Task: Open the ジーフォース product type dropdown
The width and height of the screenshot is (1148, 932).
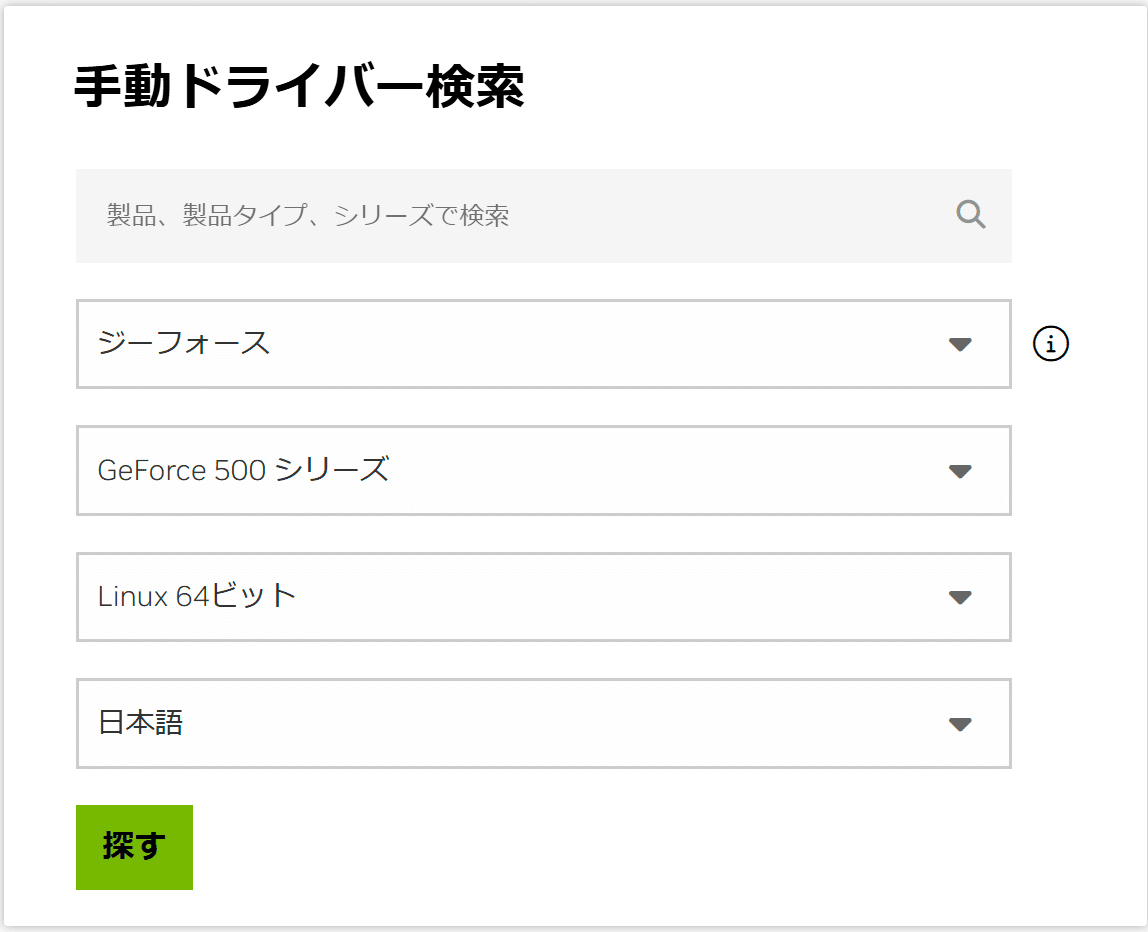Action: (x=543, y=344)
